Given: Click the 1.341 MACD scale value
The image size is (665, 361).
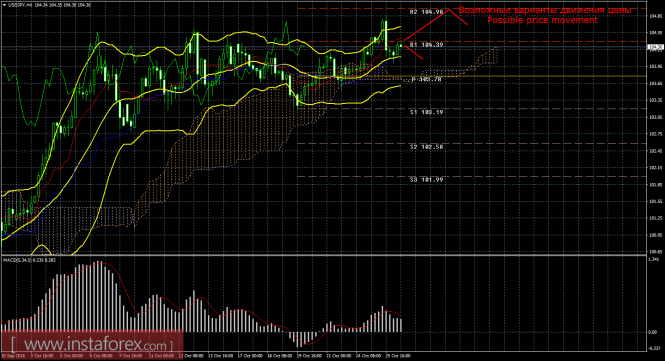Looking at the screenshot, I should coord(654,259).
